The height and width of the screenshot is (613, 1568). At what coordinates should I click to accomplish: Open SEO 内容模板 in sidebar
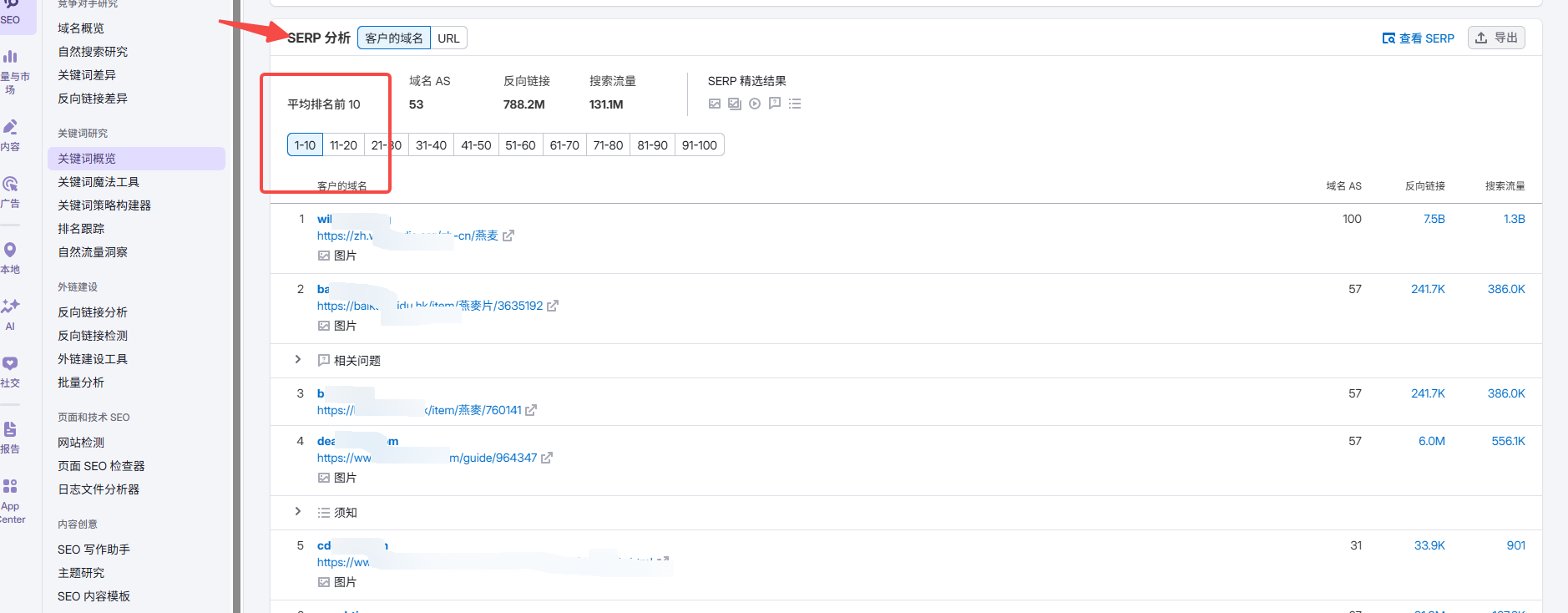[94, 596]
